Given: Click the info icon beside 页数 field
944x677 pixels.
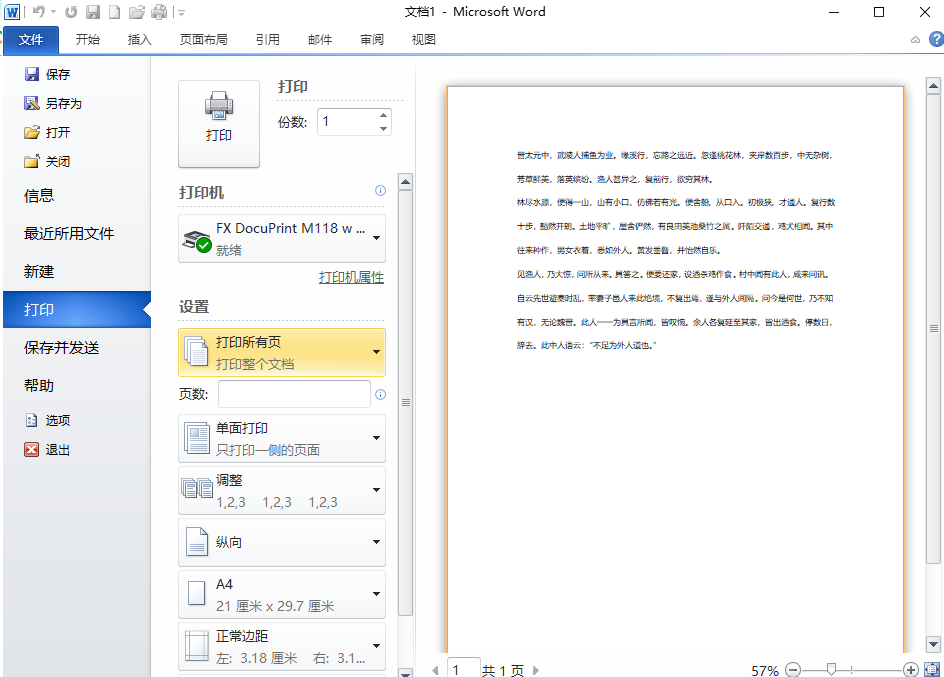Looking at the screenshot, I should coord(380,395).
